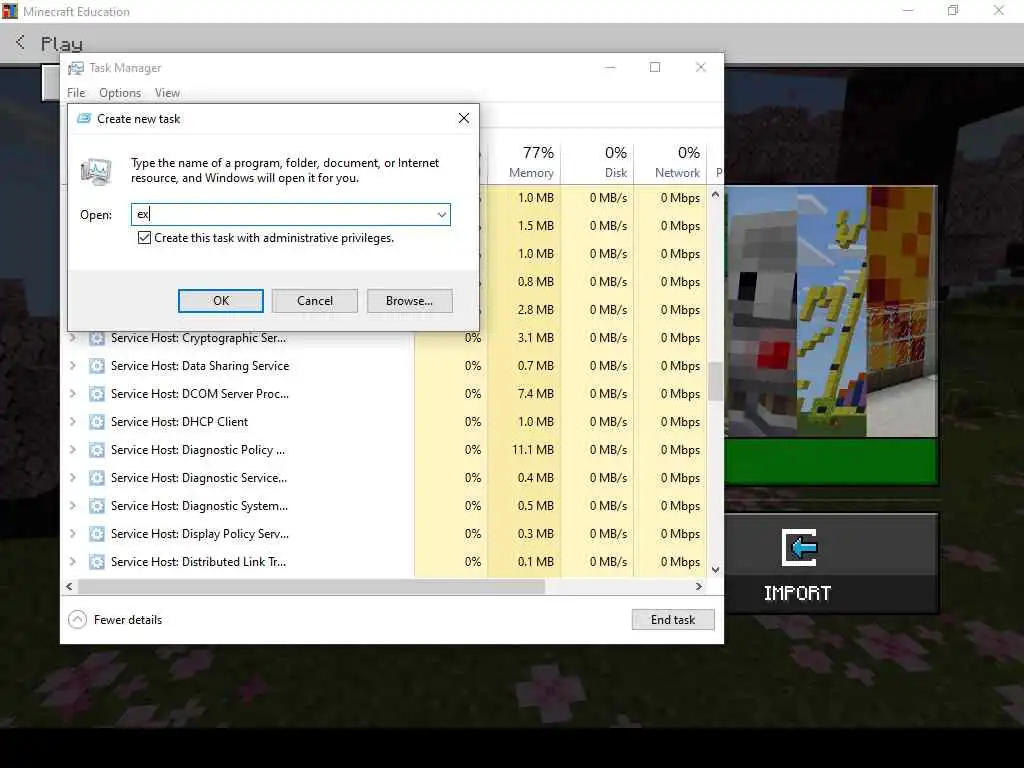Expand Service Host: Distributed Link Tracking row
Viewport: 1024px width, 768px height.
[72, 562]
